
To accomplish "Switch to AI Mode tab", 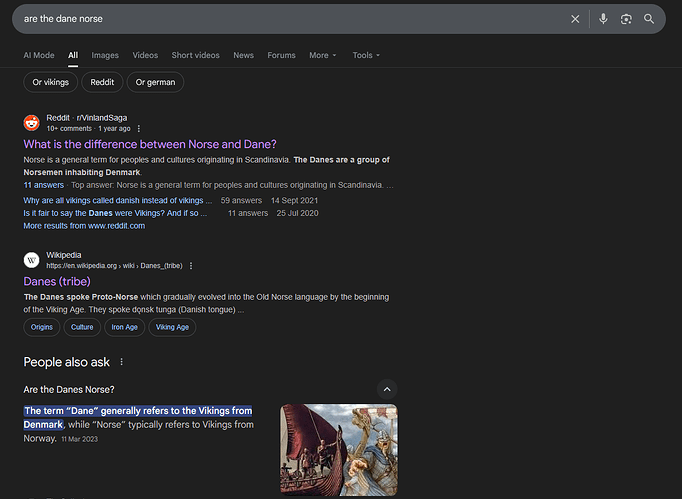I will [39, 55].
